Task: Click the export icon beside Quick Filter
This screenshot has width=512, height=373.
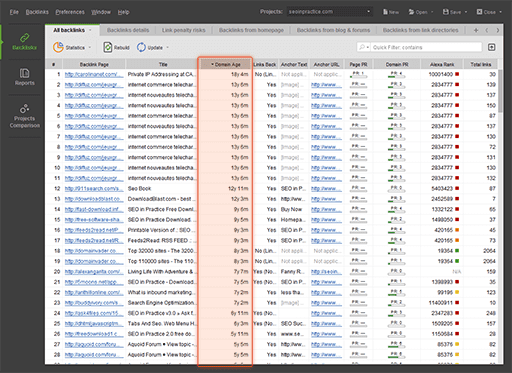Action: point(491,47)
